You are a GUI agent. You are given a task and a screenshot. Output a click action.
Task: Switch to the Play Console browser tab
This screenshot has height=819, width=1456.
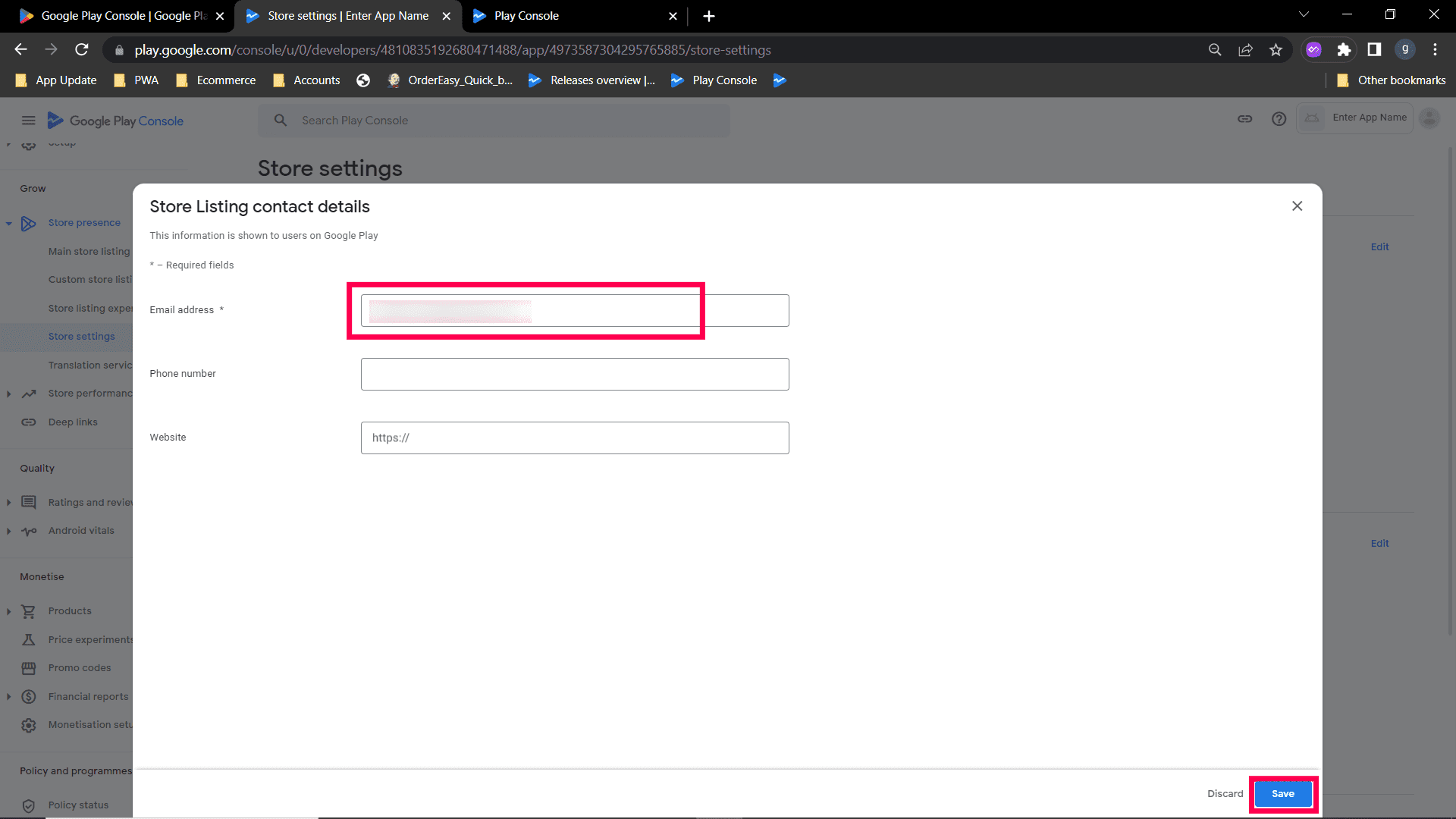coord(526,16)
